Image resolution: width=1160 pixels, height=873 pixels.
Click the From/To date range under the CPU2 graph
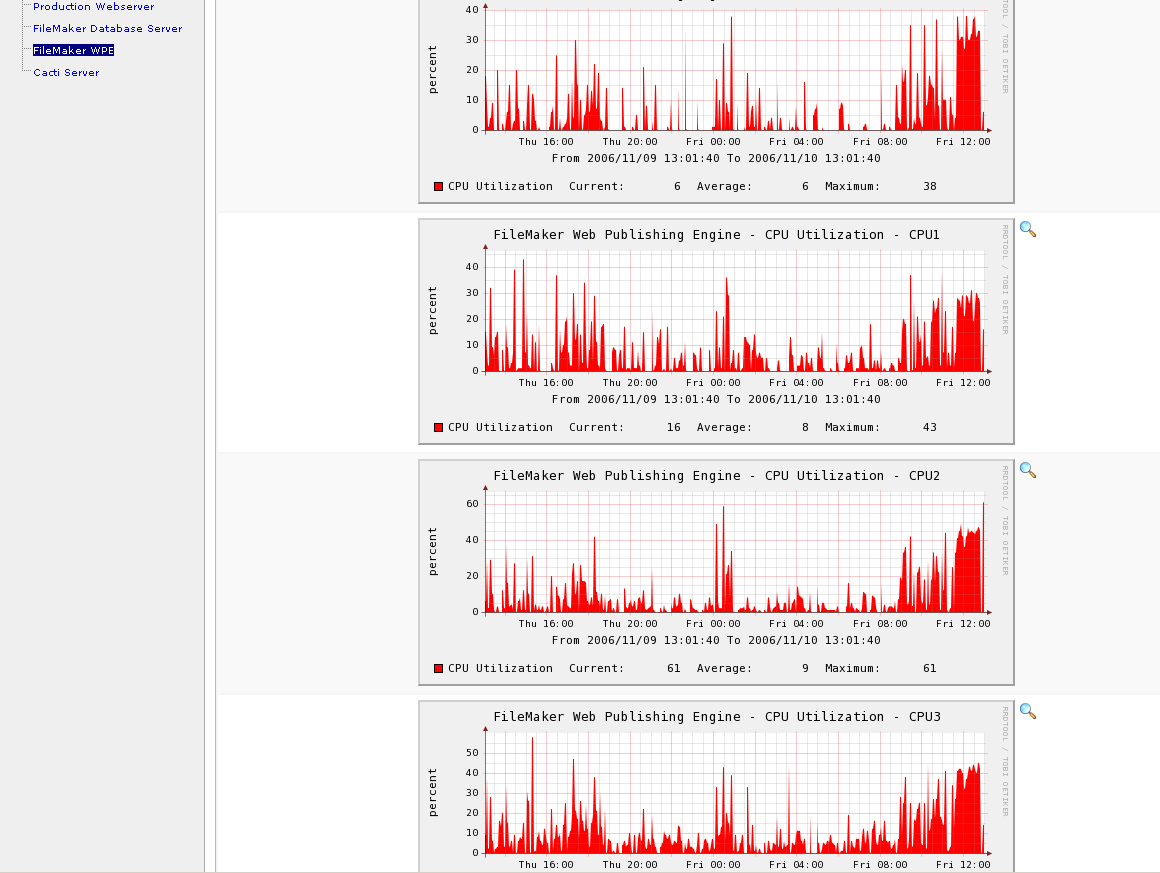click(x=716, y=641)
